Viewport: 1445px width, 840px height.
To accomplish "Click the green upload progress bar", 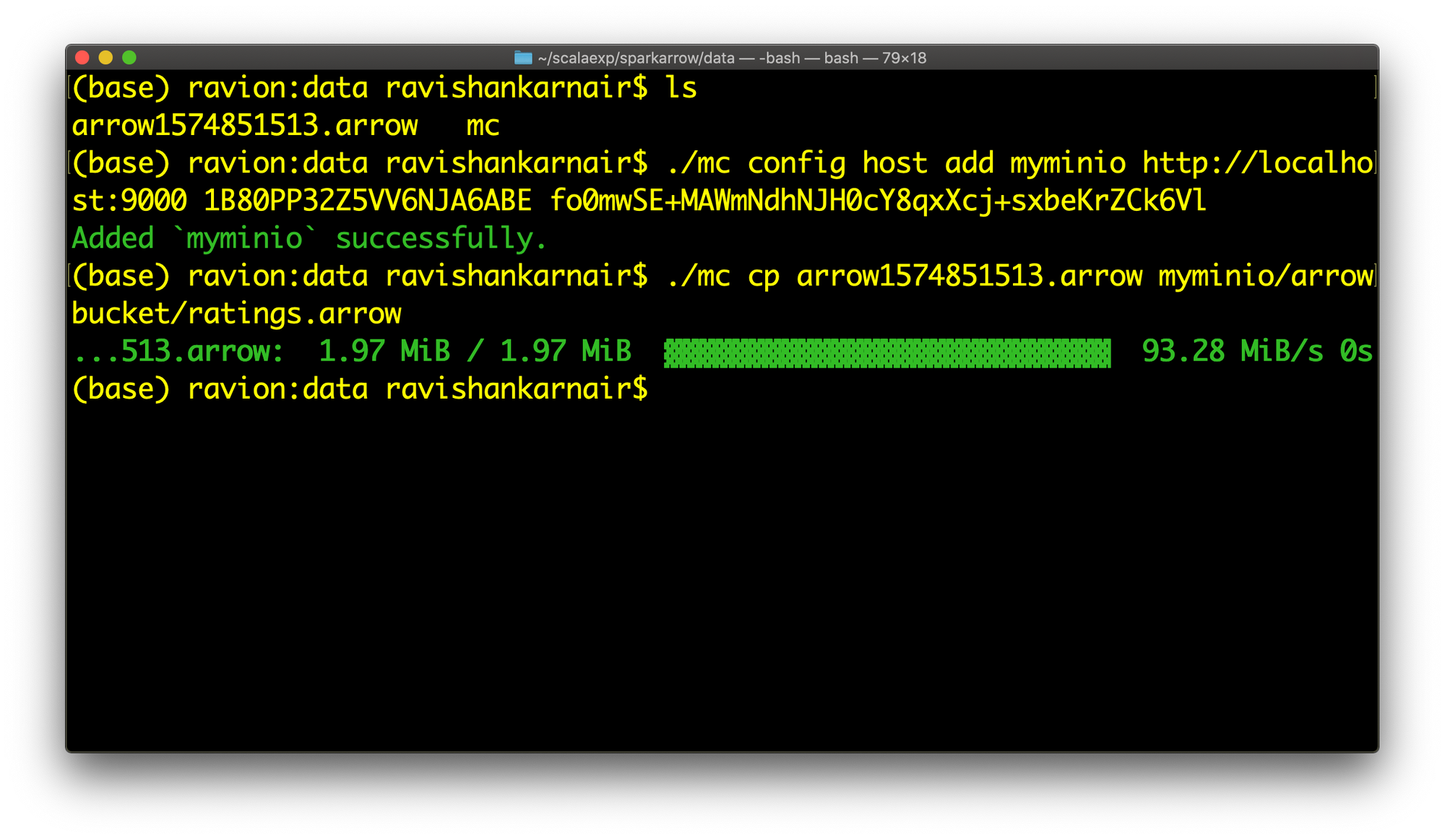I will tap(887, 352).
